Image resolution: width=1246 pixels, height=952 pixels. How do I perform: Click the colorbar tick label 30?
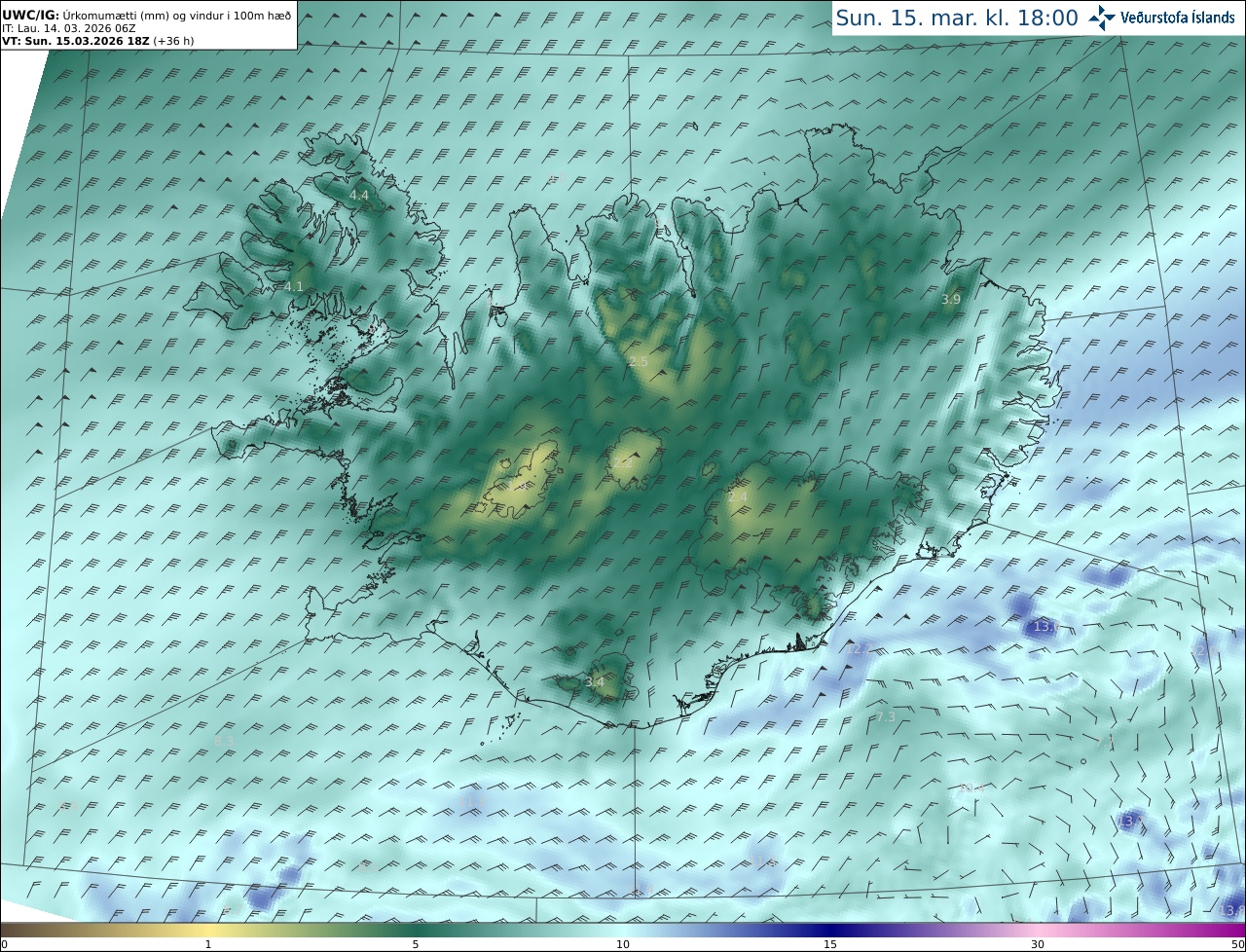point(1038,944)
